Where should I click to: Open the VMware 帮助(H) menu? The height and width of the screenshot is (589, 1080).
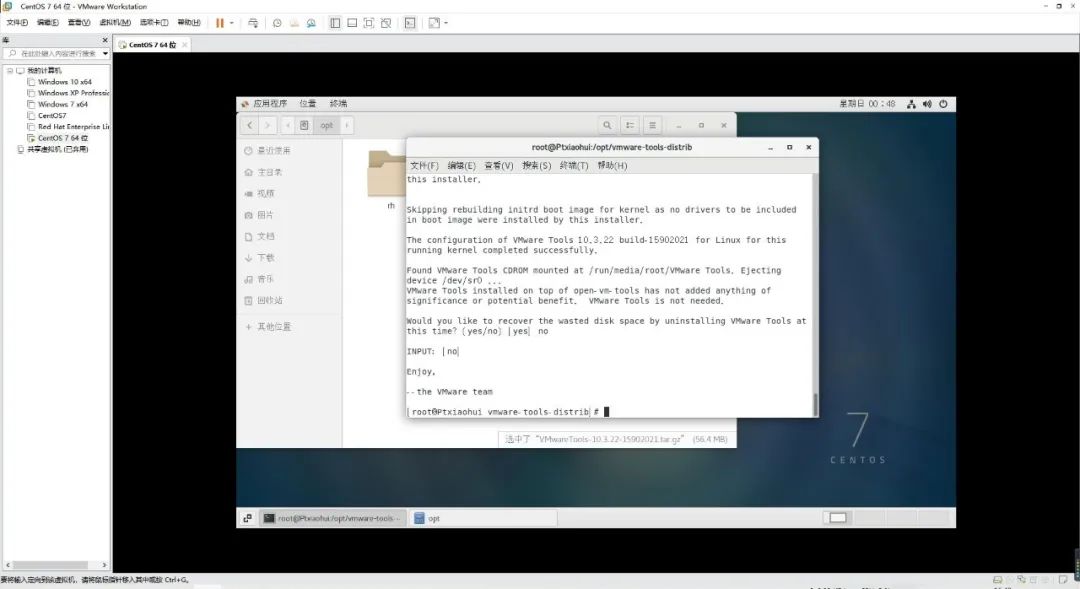[189, 23]
